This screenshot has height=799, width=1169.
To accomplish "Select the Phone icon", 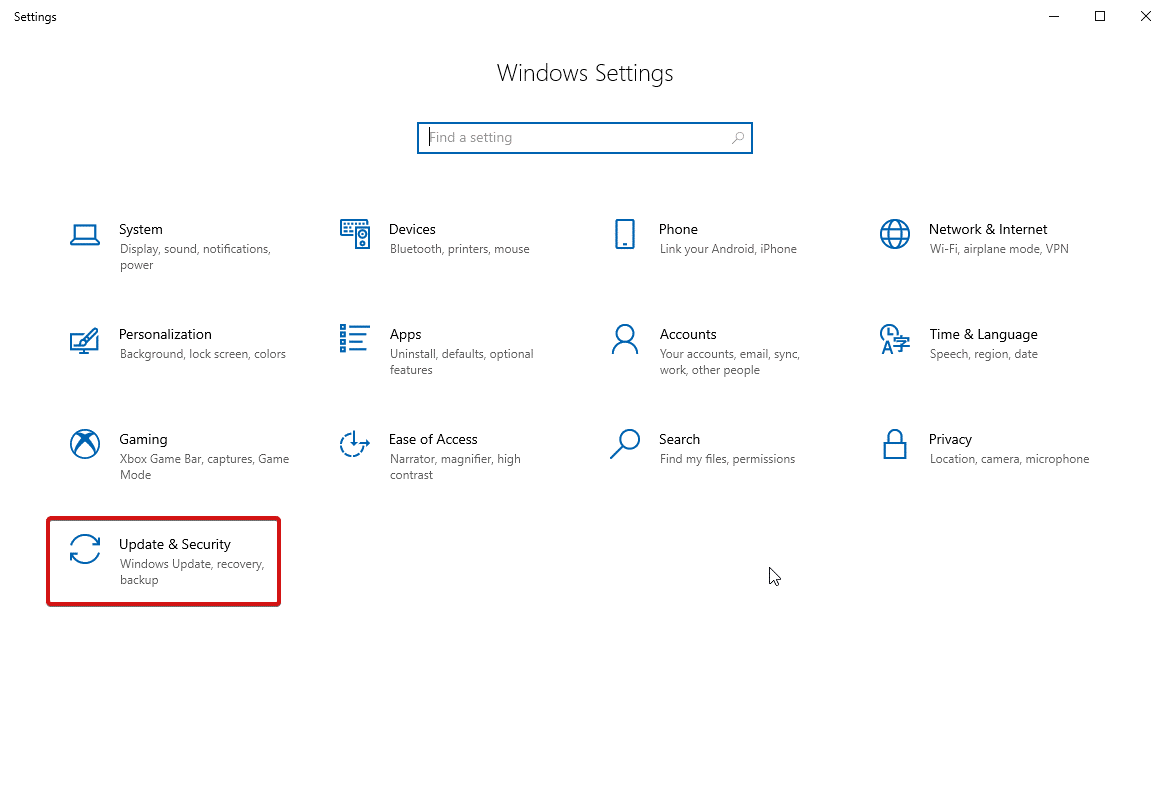I will pyautogui.click(x=624, y=236).
